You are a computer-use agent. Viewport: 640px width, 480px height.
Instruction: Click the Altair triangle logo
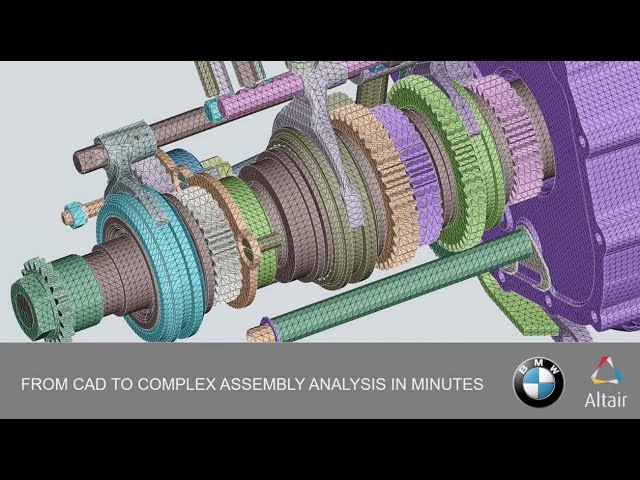click(606, 371)
